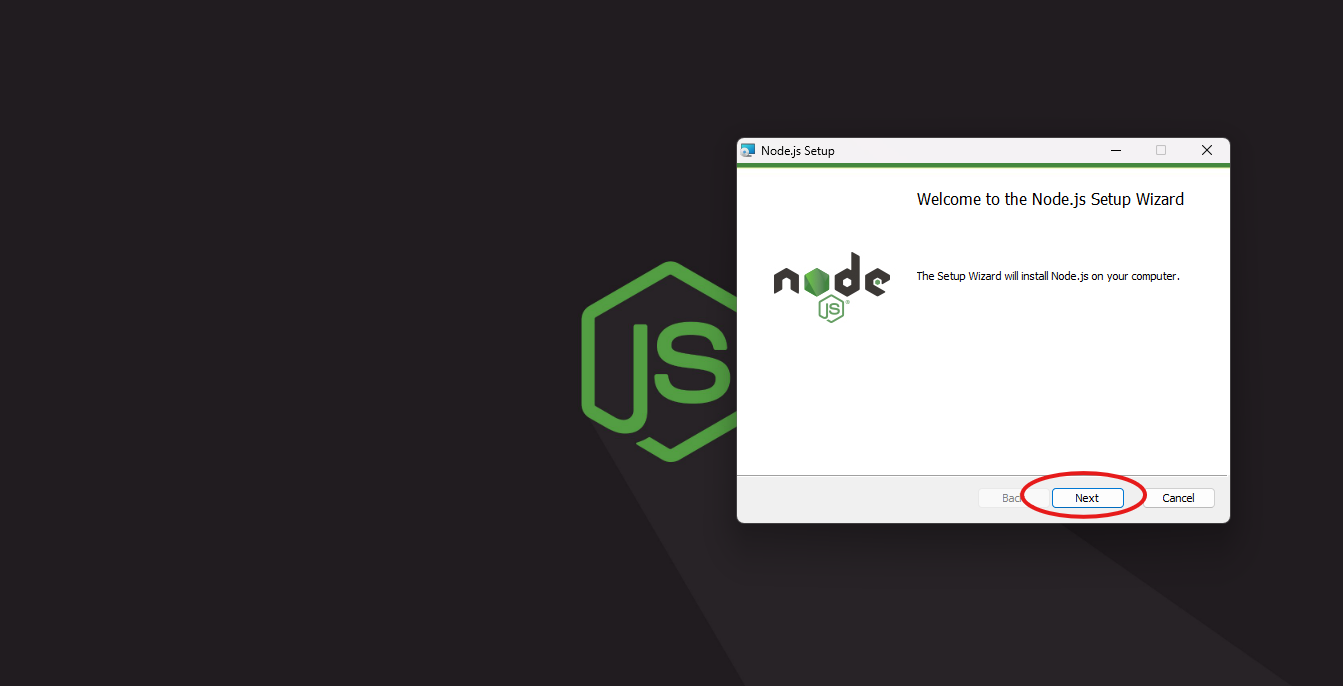
Task: Cancel the Node.js installation
Action: [1178, 498]
